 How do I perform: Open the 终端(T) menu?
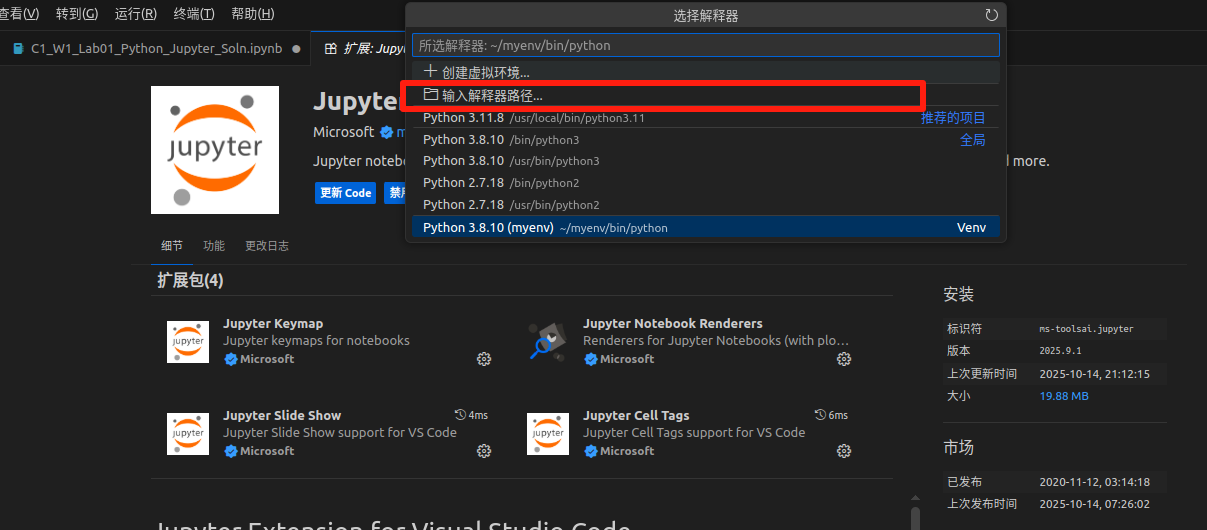(x=194, y=14)
